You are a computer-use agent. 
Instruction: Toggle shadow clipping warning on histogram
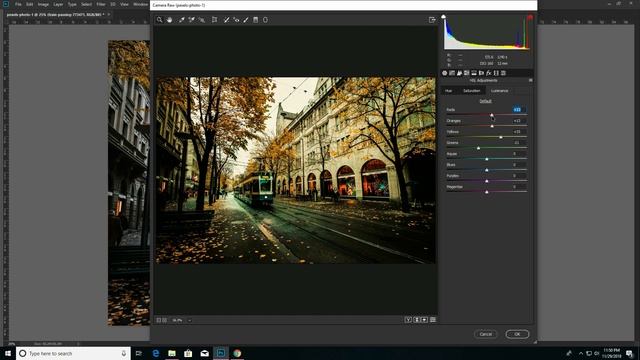444,17
